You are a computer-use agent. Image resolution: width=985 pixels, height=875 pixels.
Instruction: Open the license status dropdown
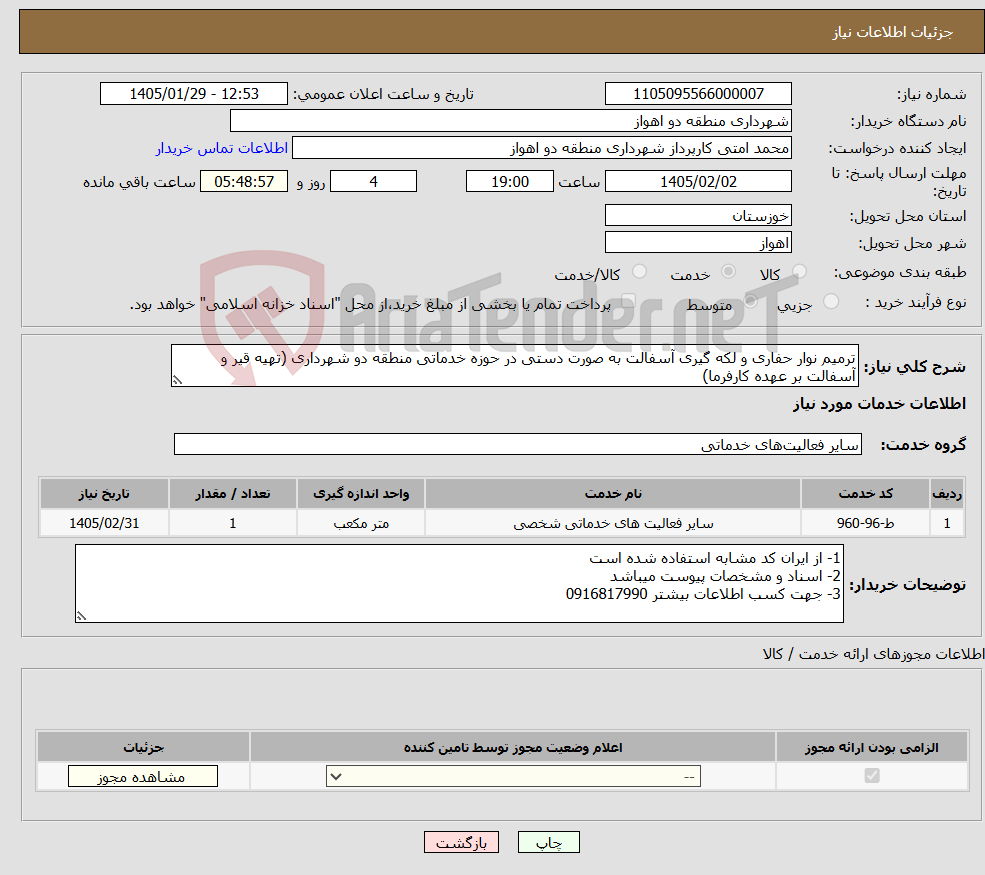click(513, 776)
